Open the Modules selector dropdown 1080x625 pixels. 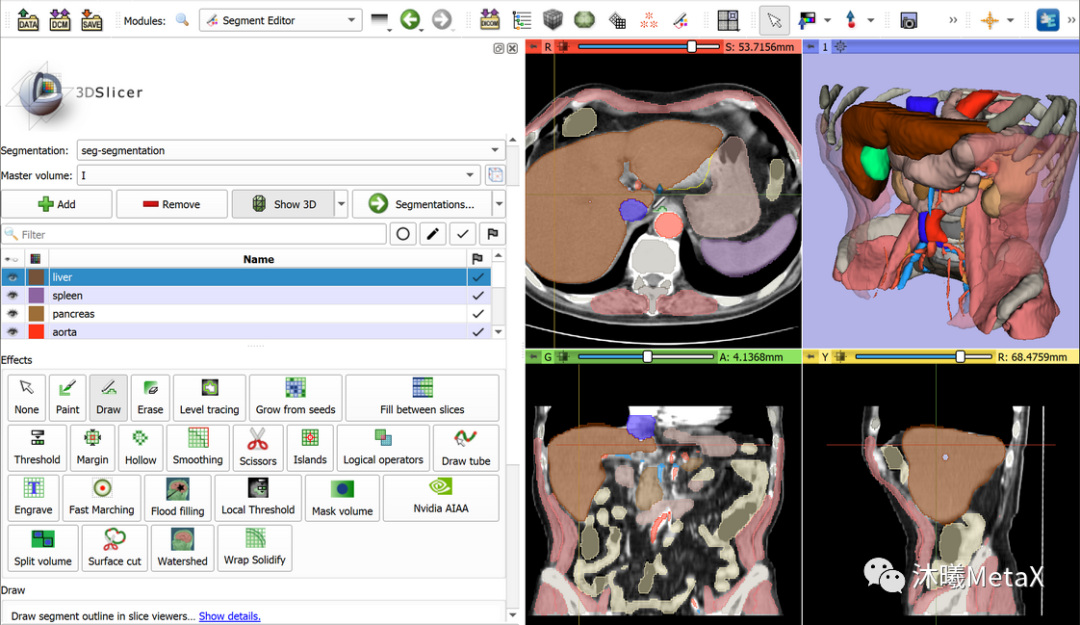(x=280, y=20)
